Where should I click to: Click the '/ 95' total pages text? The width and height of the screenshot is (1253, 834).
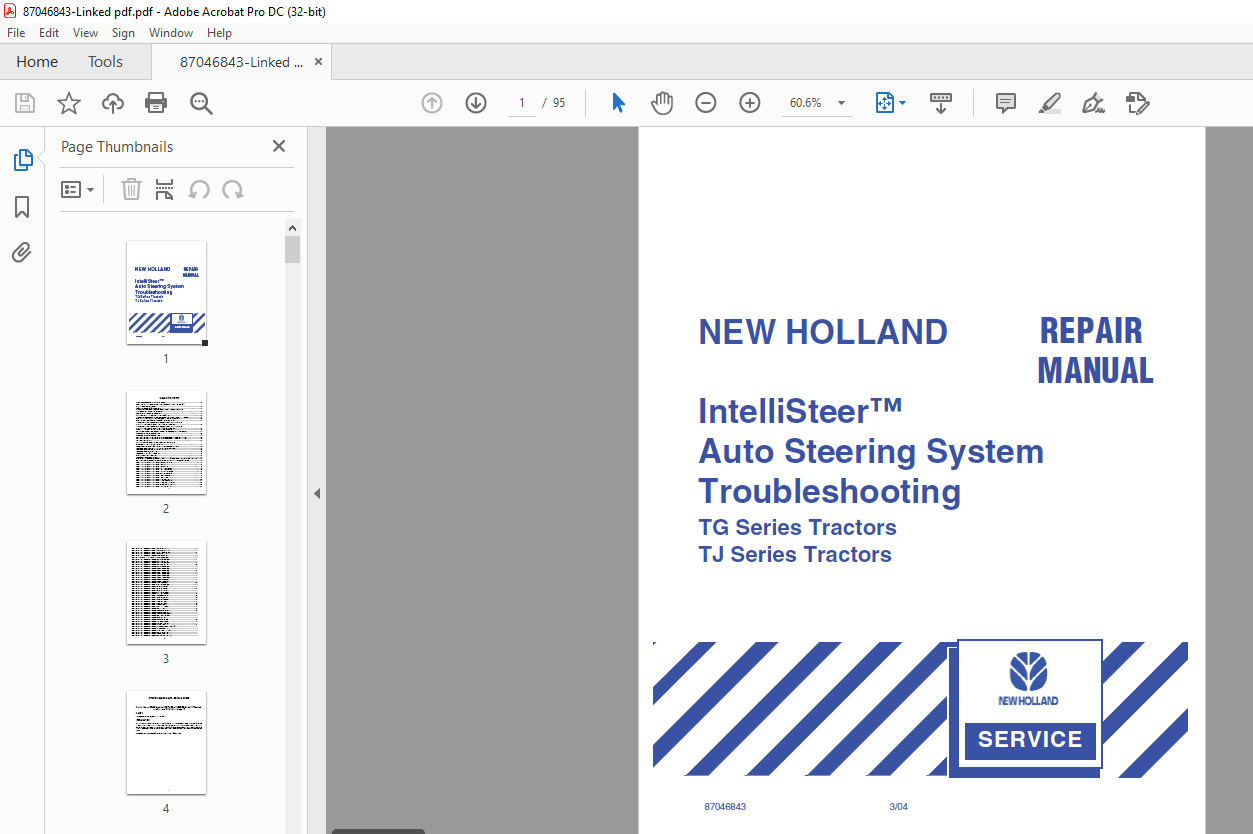click(554, 103)
